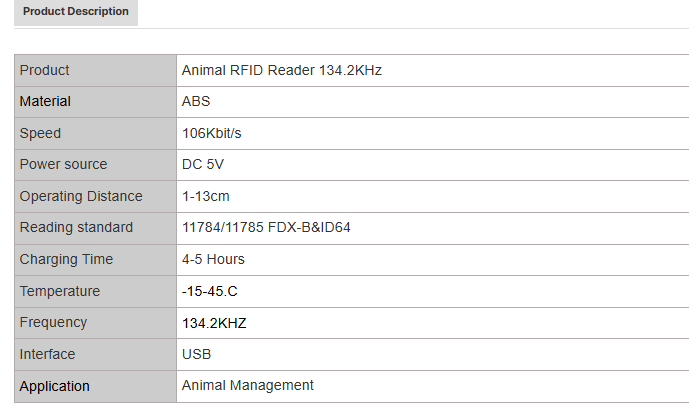Click the ABS material value
This screenshot has width=696, height=409.
[x=196, y=101]
